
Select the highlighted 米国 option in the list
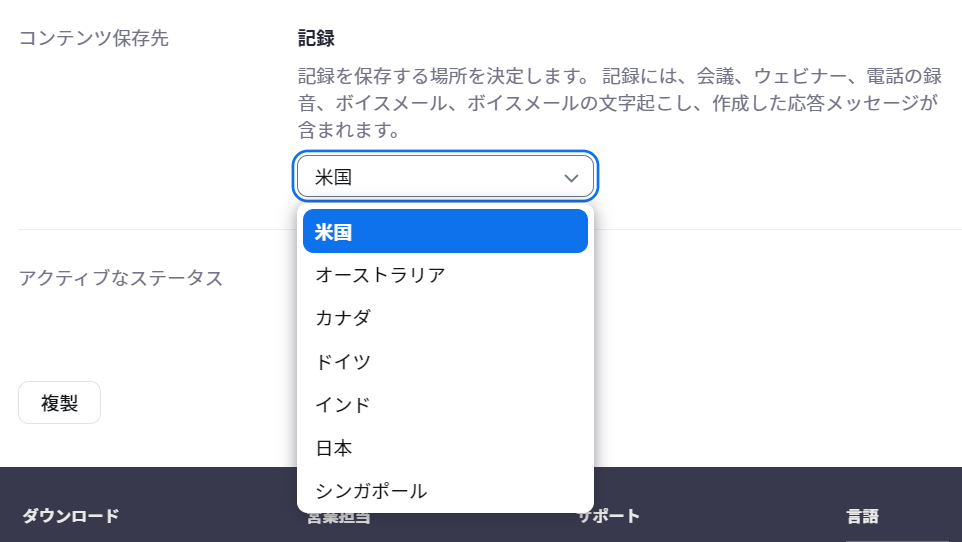pyautogui.click(x=445, y=231)
